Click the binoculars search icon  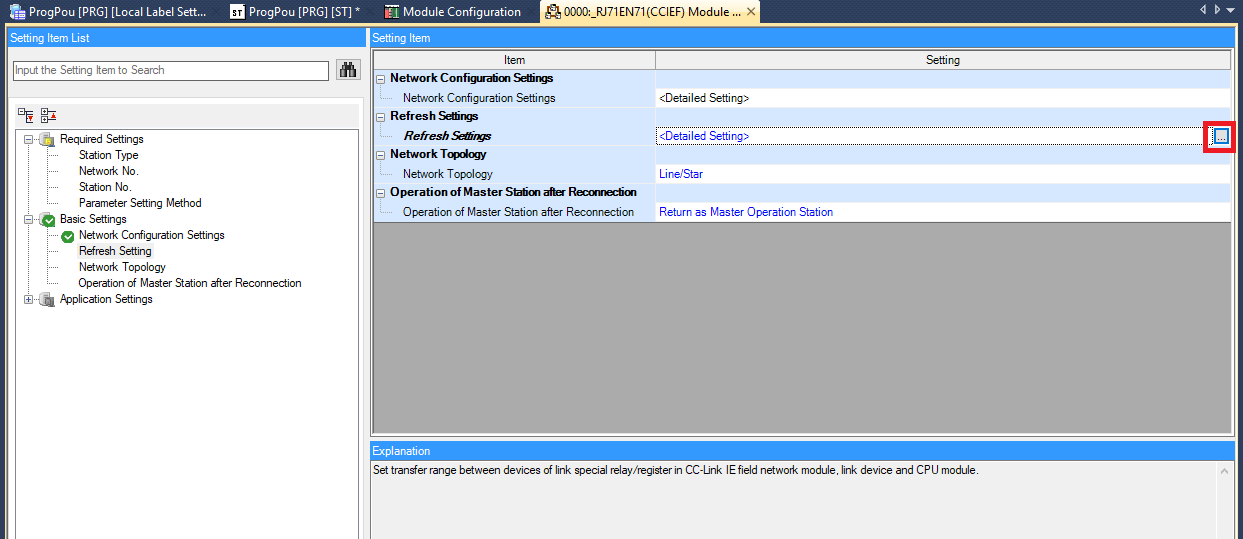click(348, 70)
